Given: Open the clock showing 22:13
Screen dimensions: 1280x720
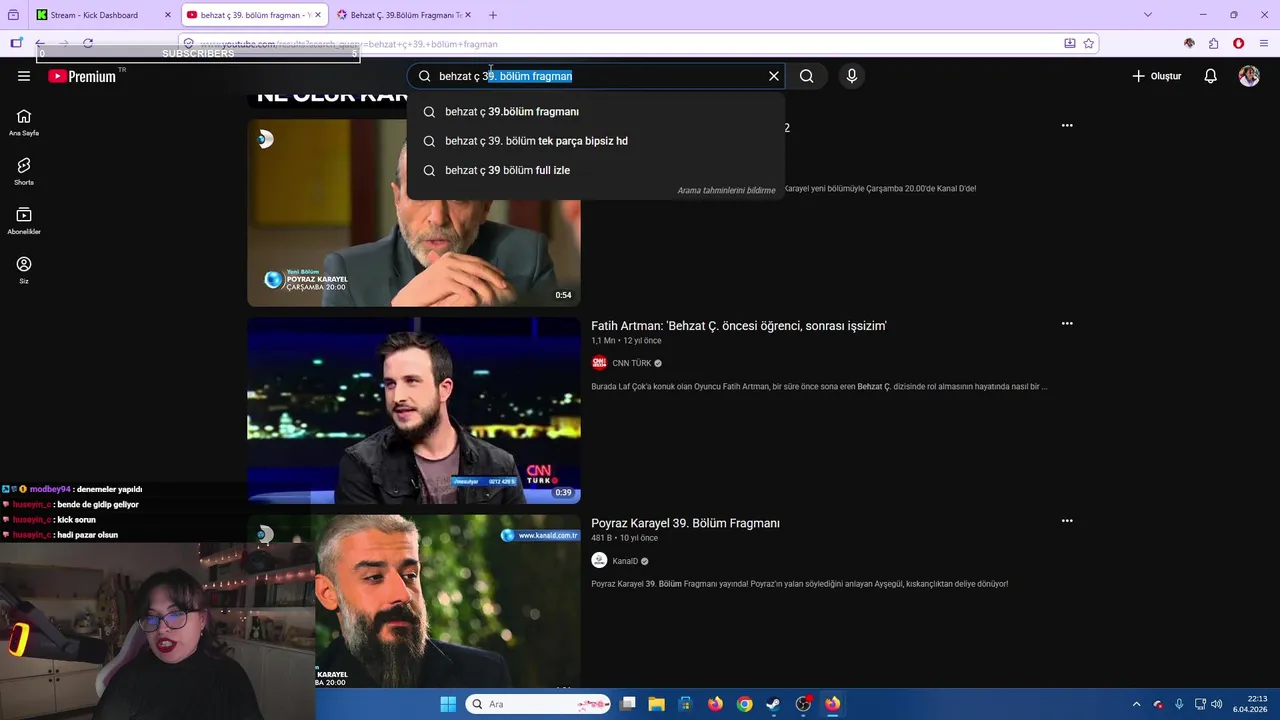Looking at the screenshot, I should 1251,704.
